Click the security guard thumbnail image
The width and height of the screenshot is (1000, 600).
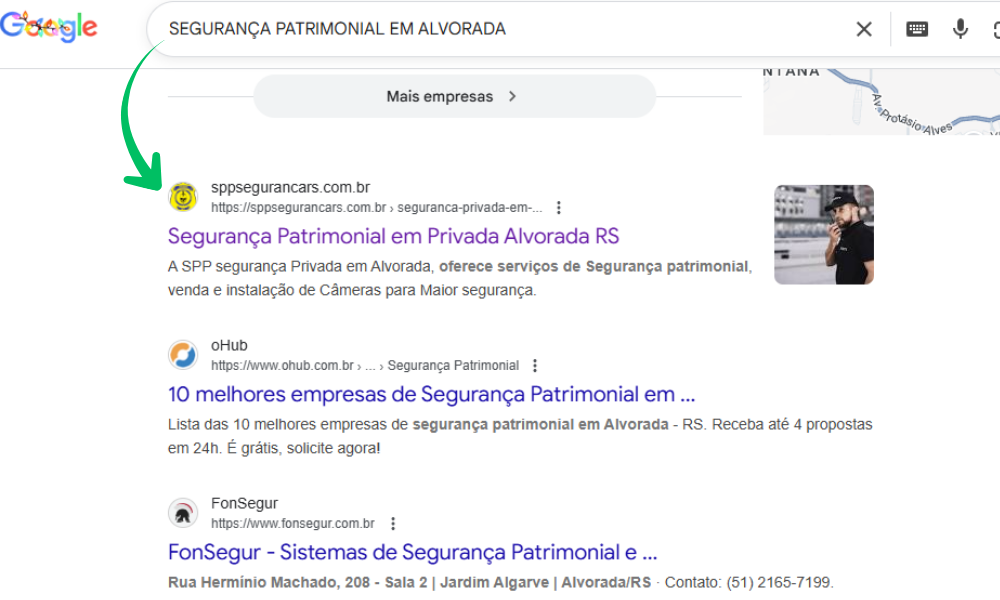[824, 235]
